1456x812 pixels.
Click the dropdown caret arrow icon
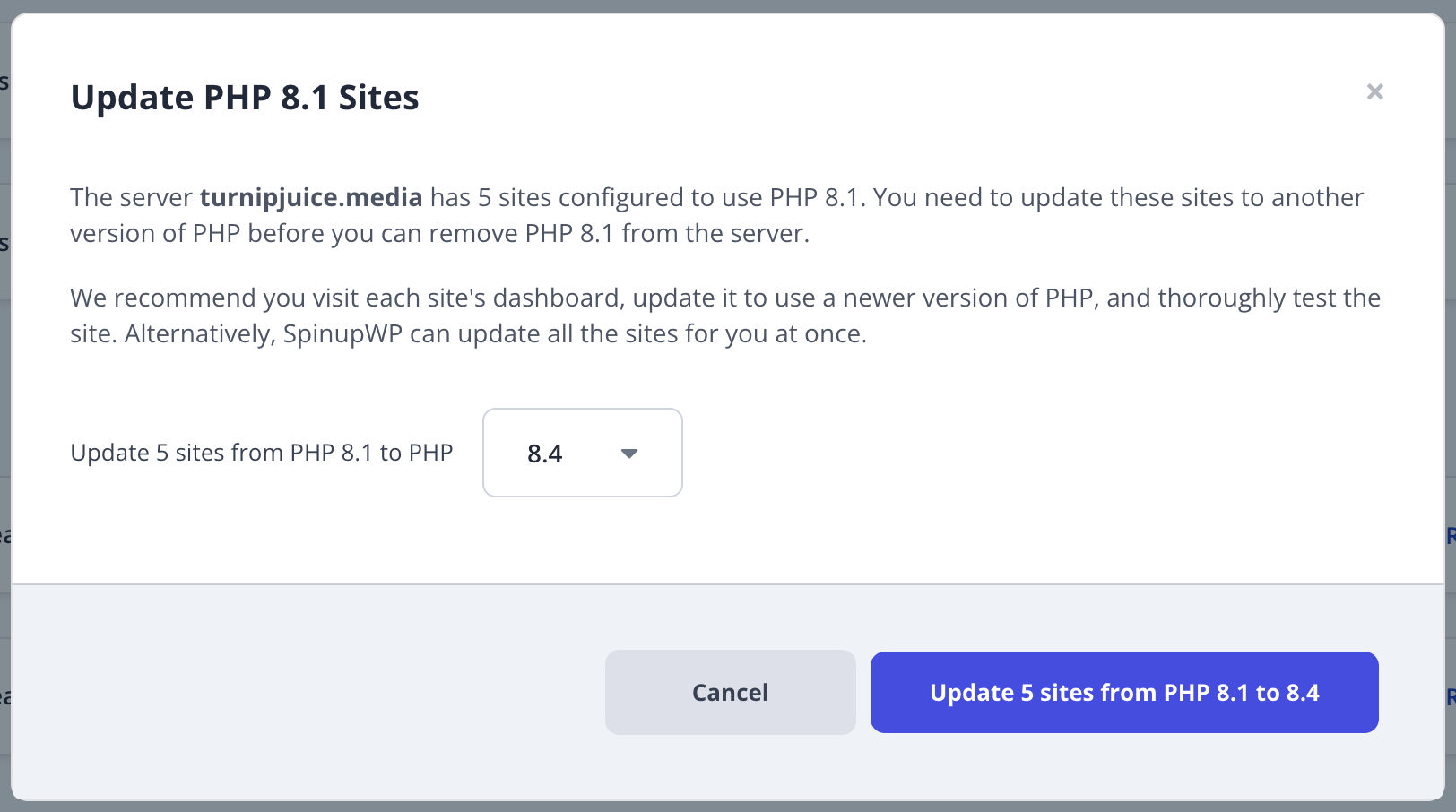coord(629,454)
